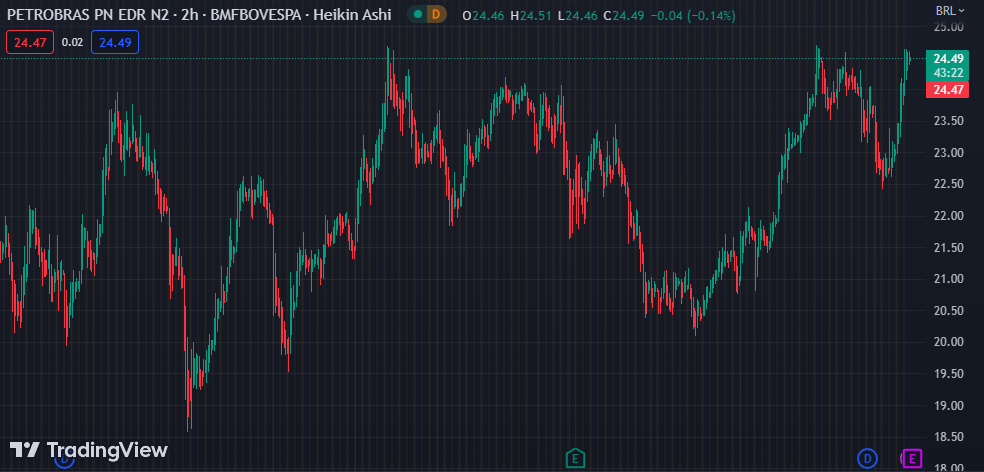Click the orange delayed data D badge
This screenshot has width=984, height=472.
[x=435, y=14]
